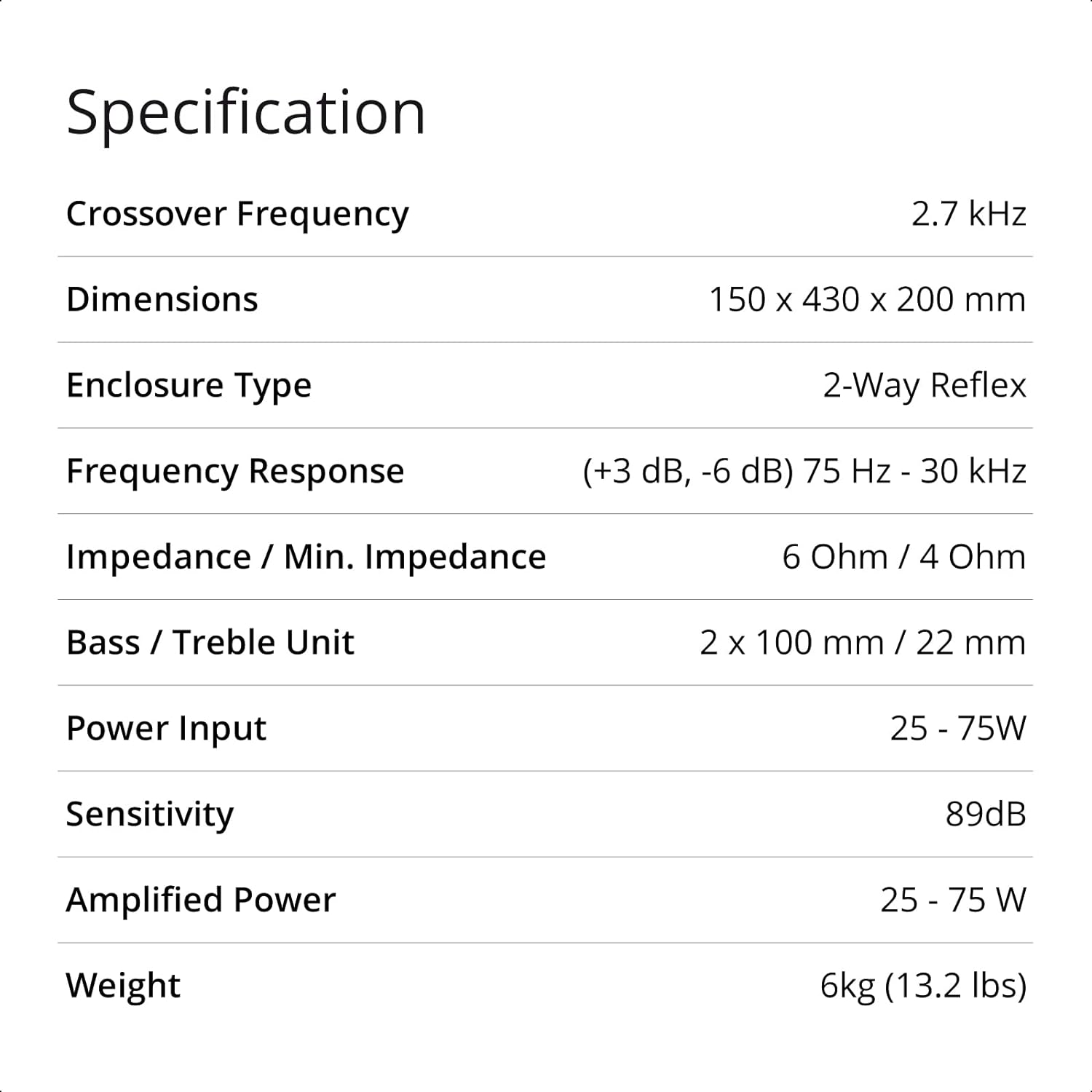The image size is (1092, 1092).
Task: Select the 150 x 430 x 200 mm value
Action: tap(867, 299)
